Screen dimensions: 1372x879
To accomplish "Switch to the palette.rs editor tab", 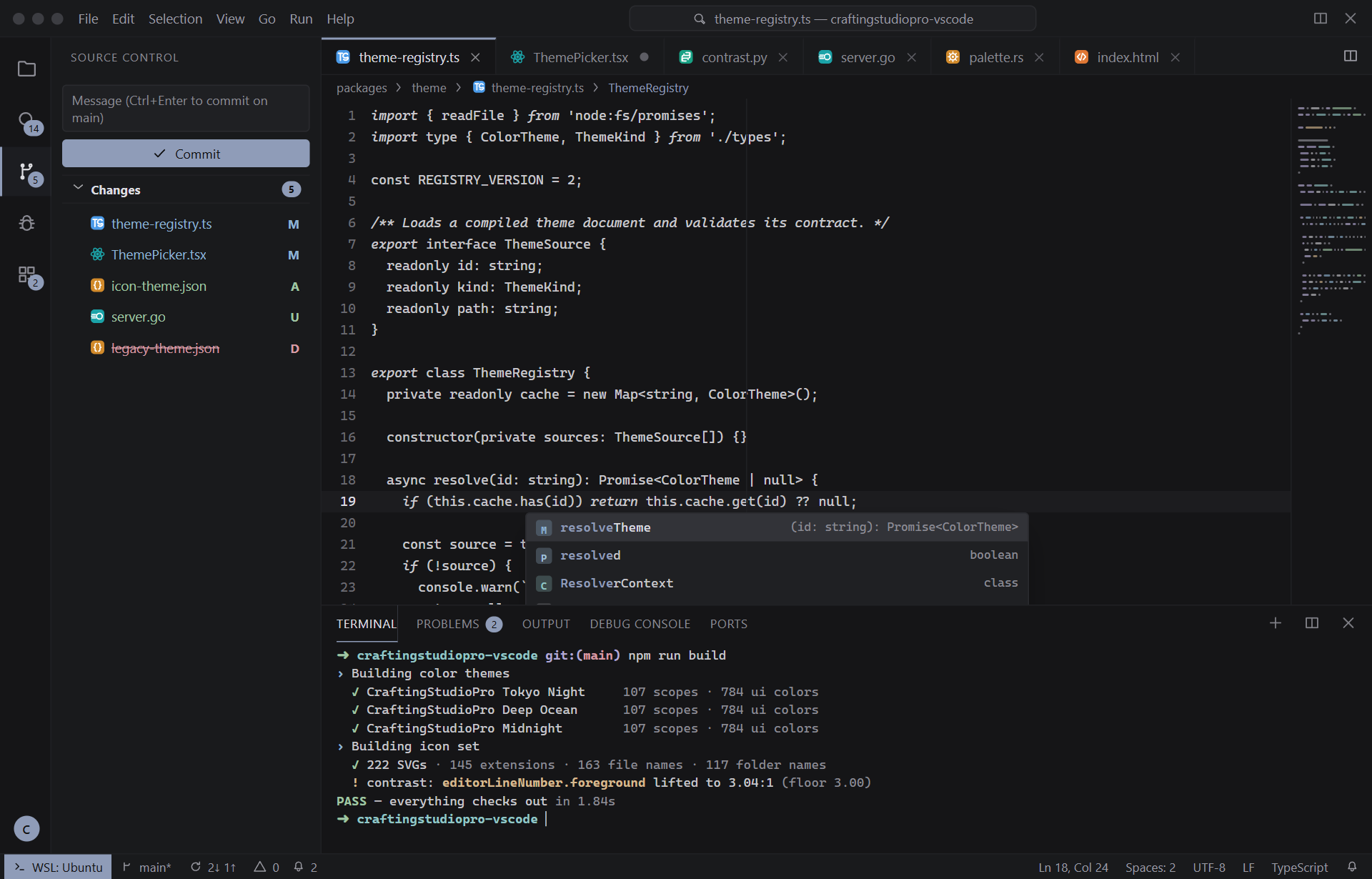I will coord(995,57).
